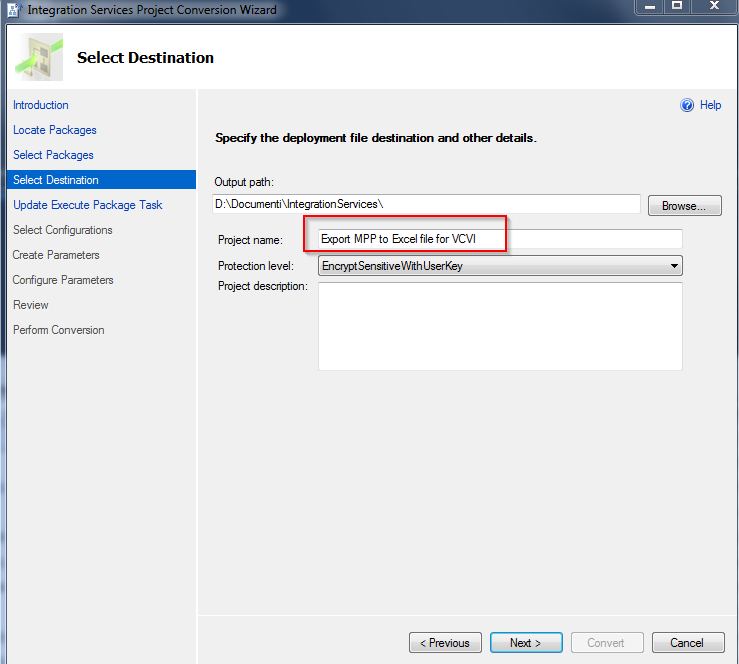Expand the Protection level dropdown
739x664 pixels.
(x=675, y=266)
